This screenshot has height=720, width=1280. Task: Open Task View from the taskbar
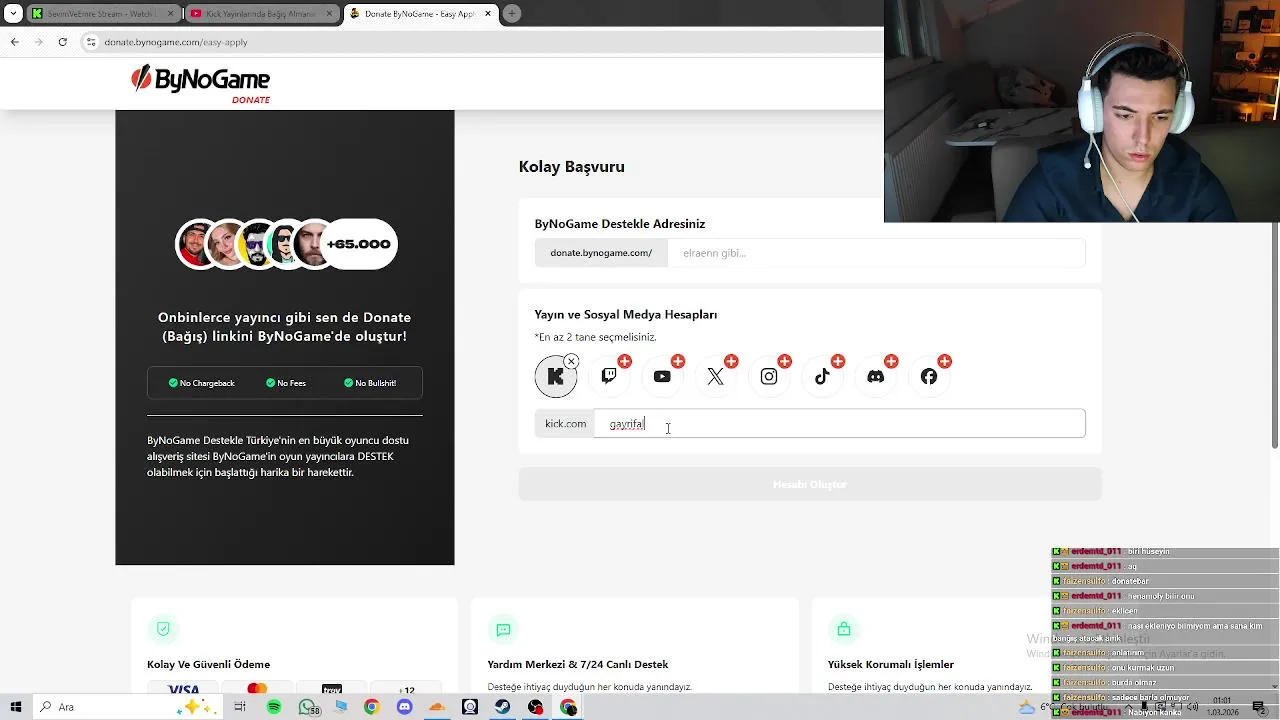240,707
